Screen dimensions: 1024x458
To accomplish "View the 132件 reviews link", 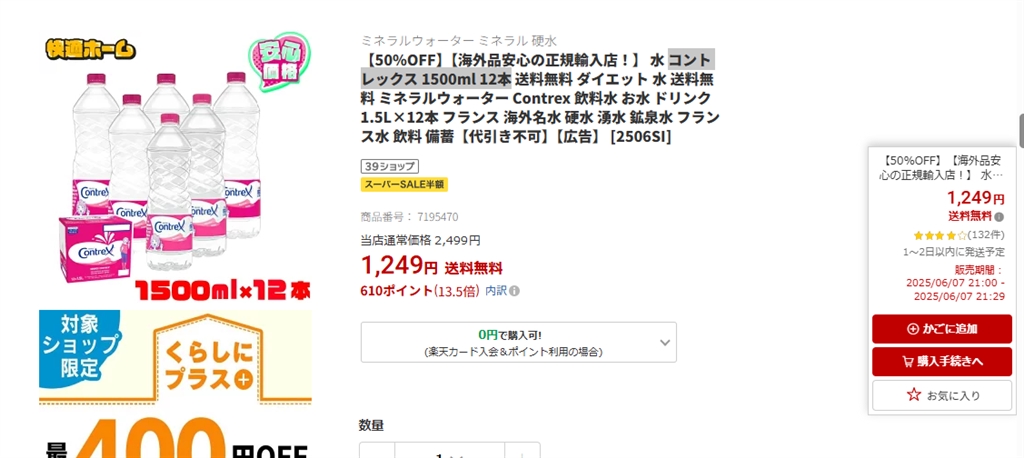I will (x=985, y=235).
